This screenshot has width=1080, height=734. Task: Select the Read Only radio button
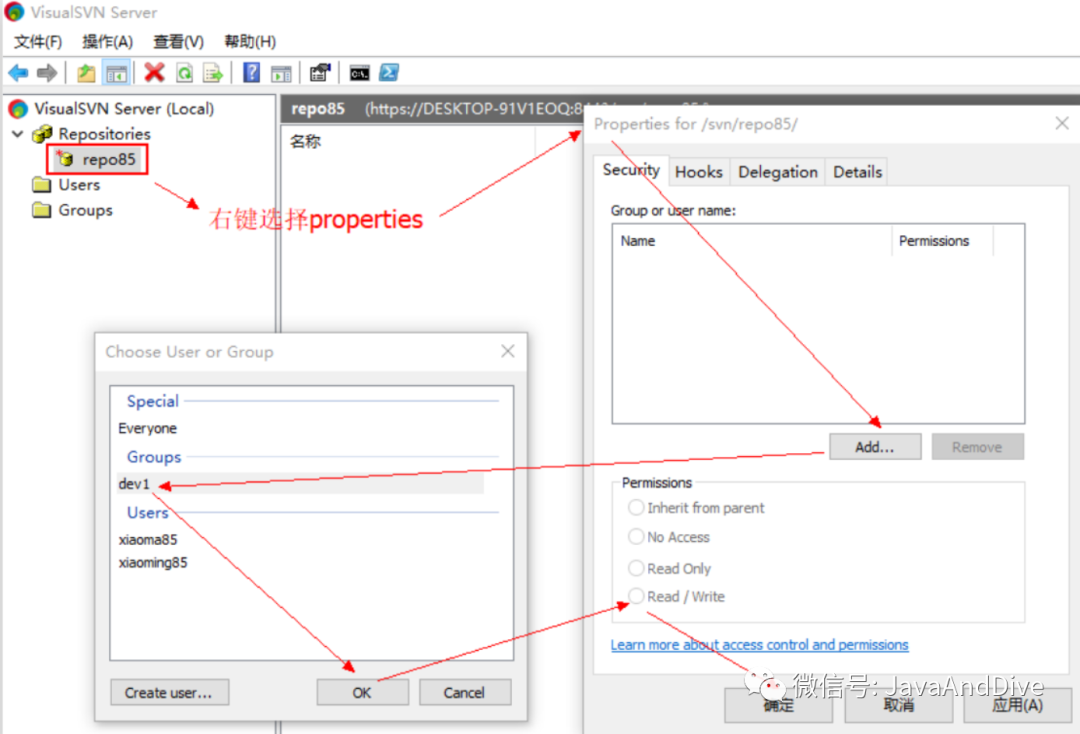[636, 568]
